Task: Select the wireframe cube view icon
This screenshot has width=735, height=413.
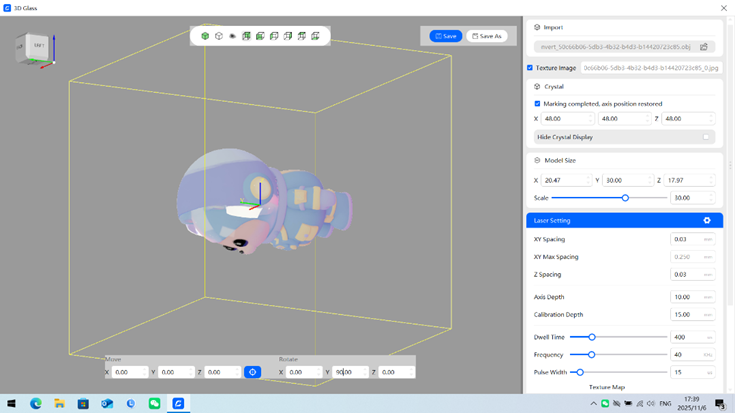Action: 219,36
